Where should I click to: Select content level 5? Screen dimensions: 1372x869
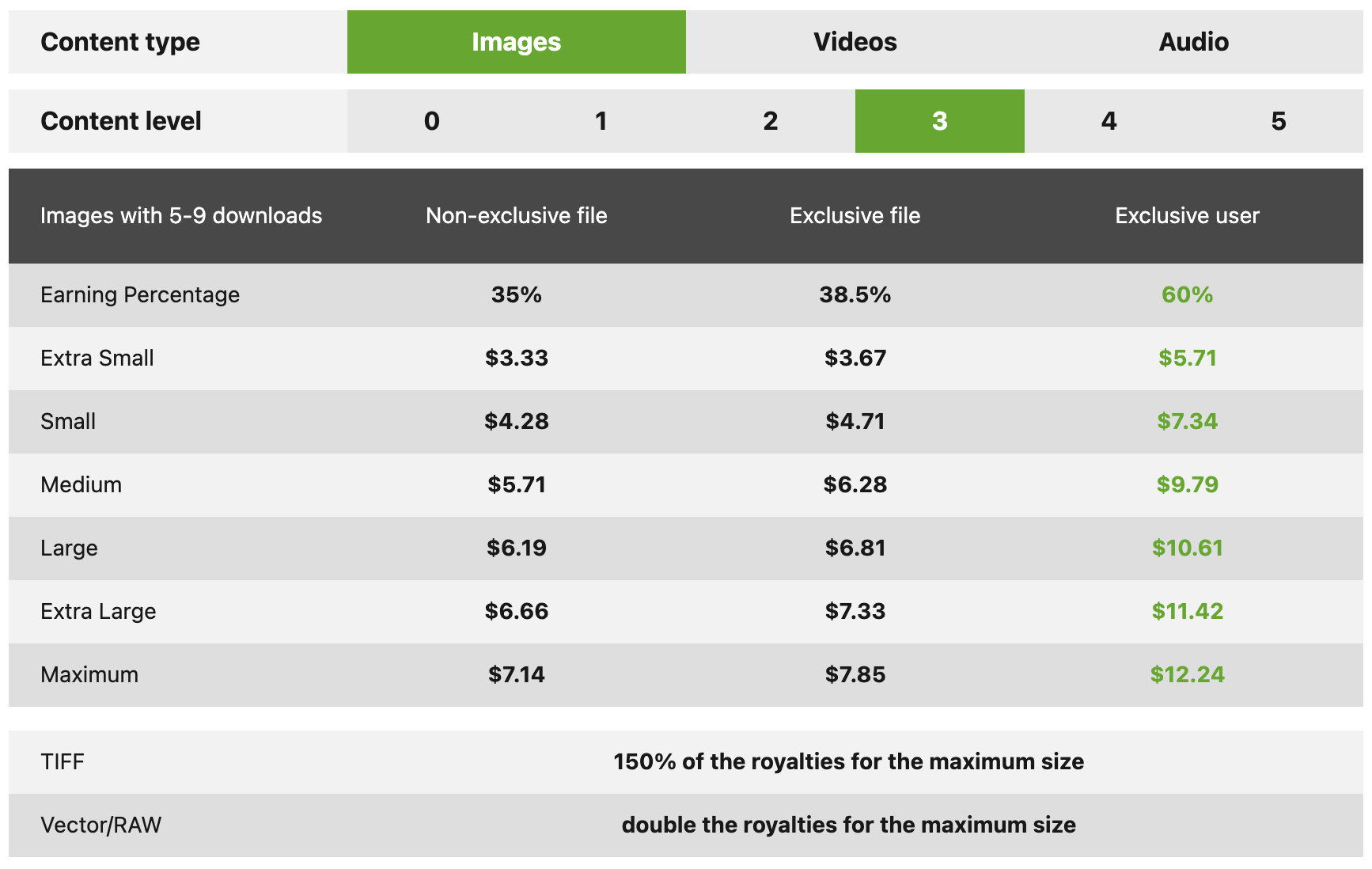1279,121
